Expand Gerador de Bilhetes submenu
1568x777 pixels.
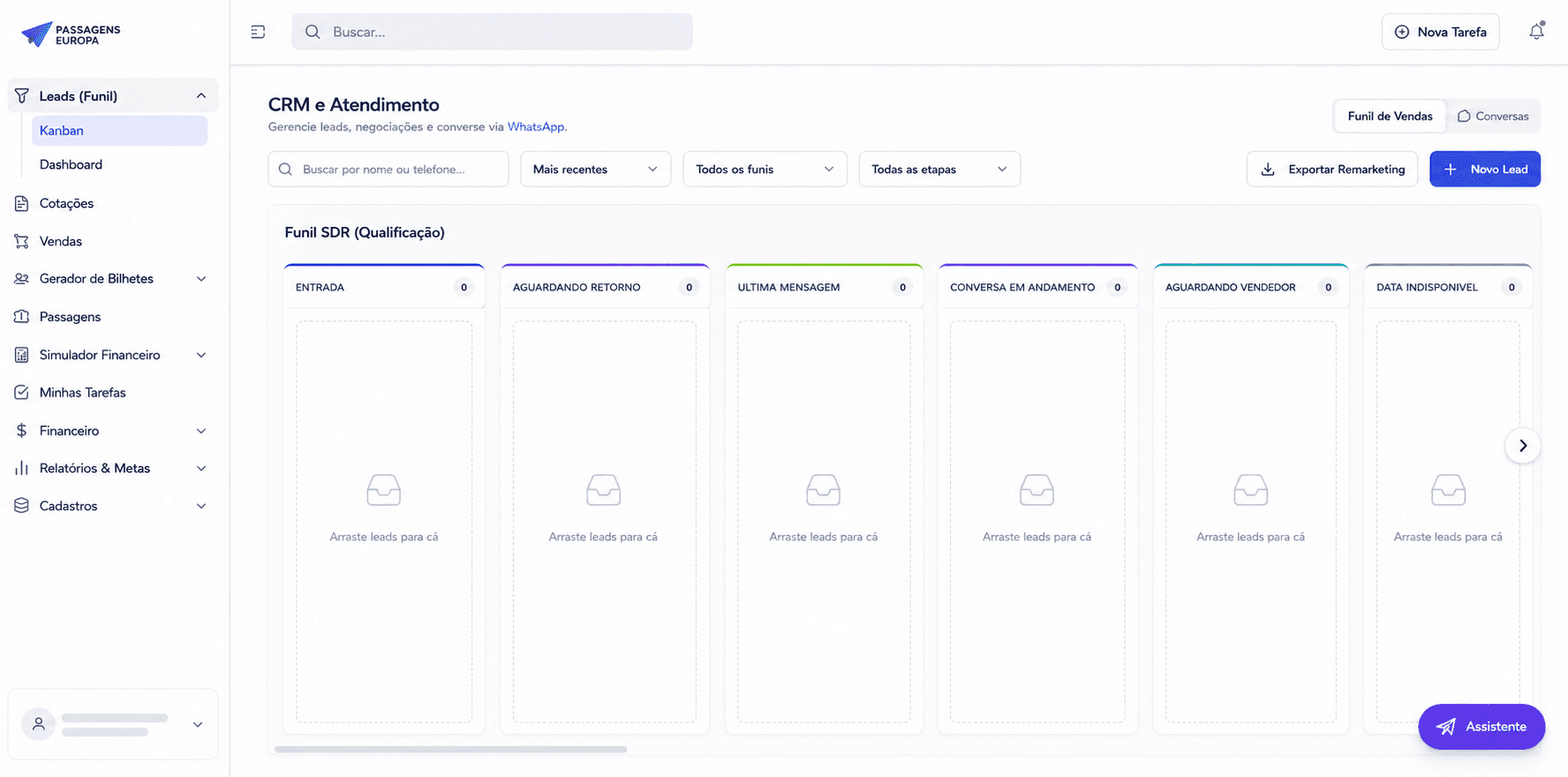coord(201,279)
